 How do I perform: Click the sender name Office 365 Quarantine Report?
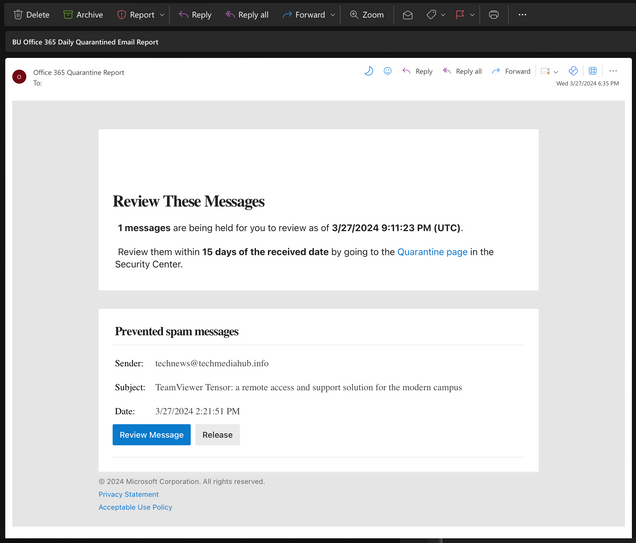click(79, 72)
